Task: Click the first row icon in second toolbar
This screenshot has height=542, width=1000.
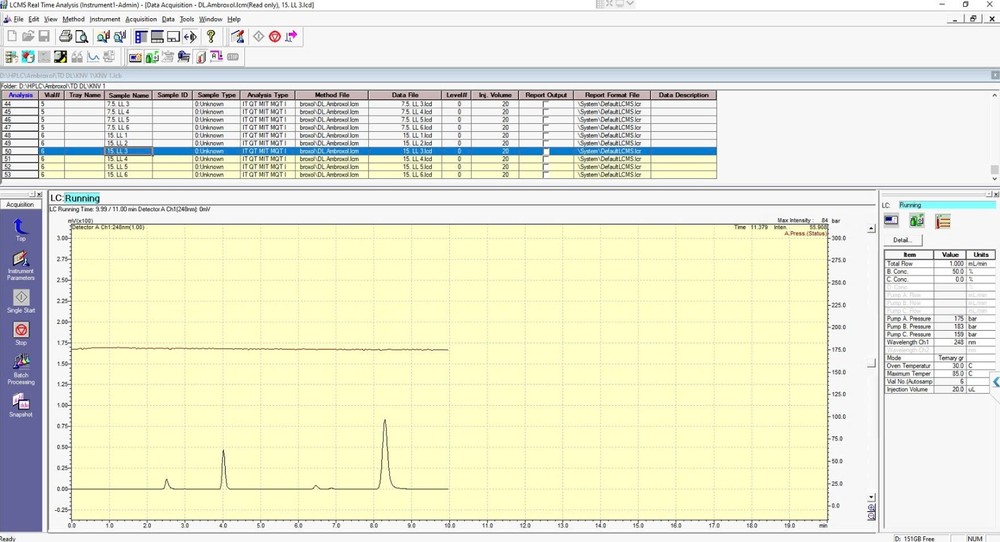Action: [11, 57]
